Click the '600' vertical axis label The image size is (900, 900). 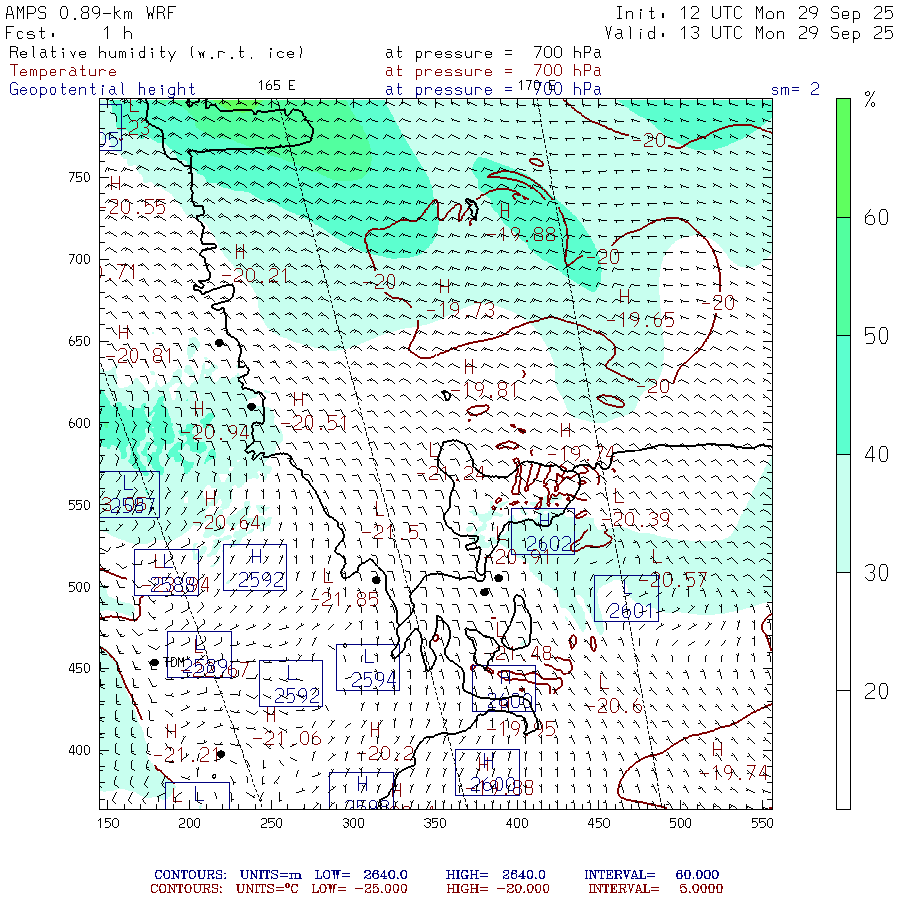click(79, 423)
